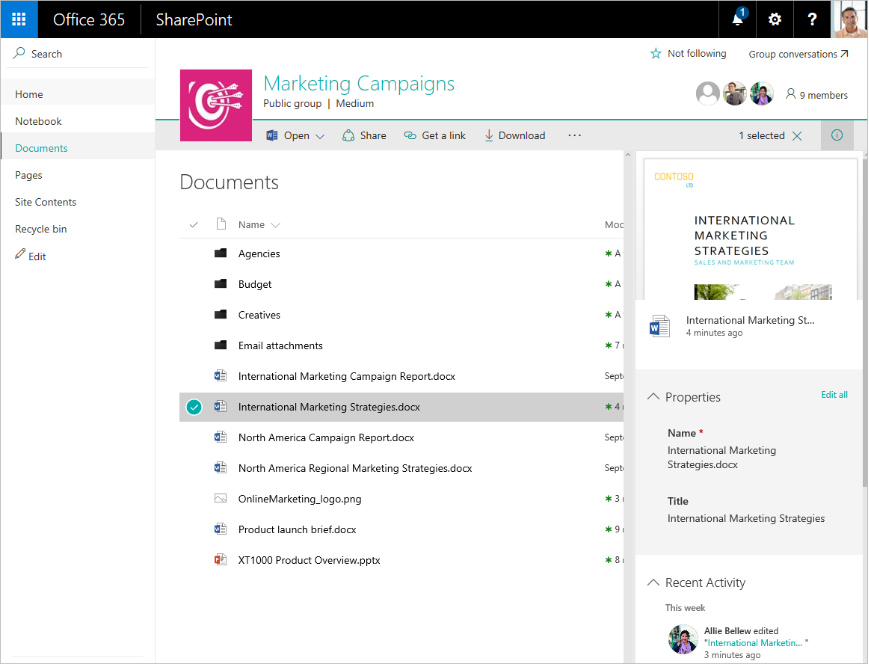Click the first gray member avatar
The height and width of the screenshot is (665, 869).
click(708, 94)
